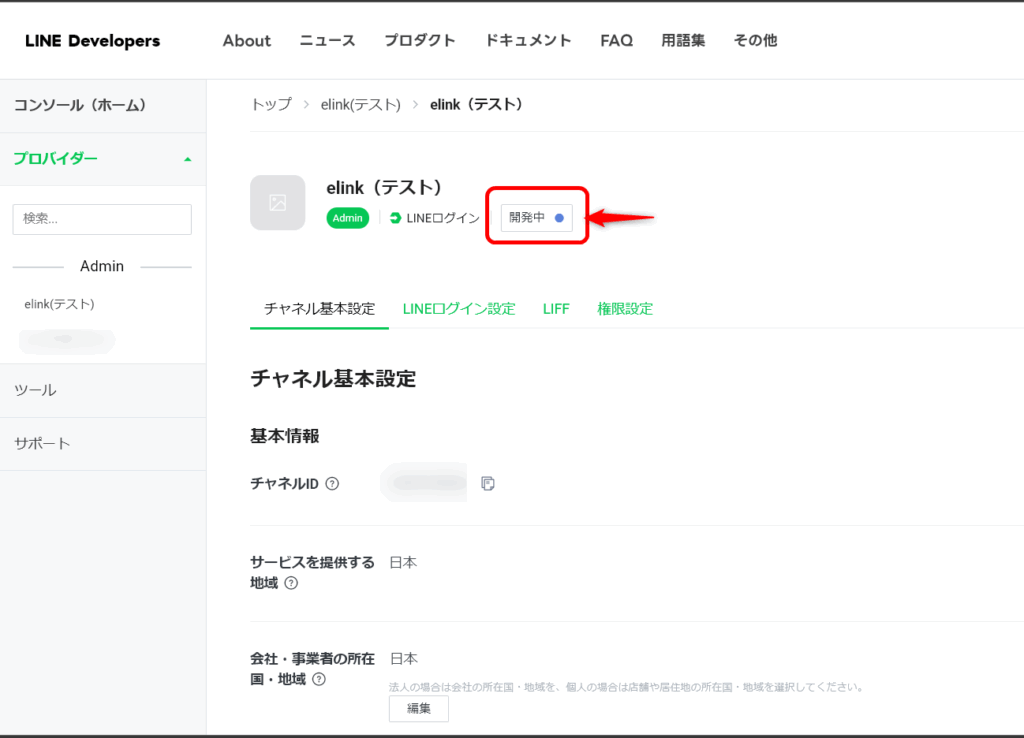
Task: Click help icon next to 国・地域
Action: pos(319,679)
